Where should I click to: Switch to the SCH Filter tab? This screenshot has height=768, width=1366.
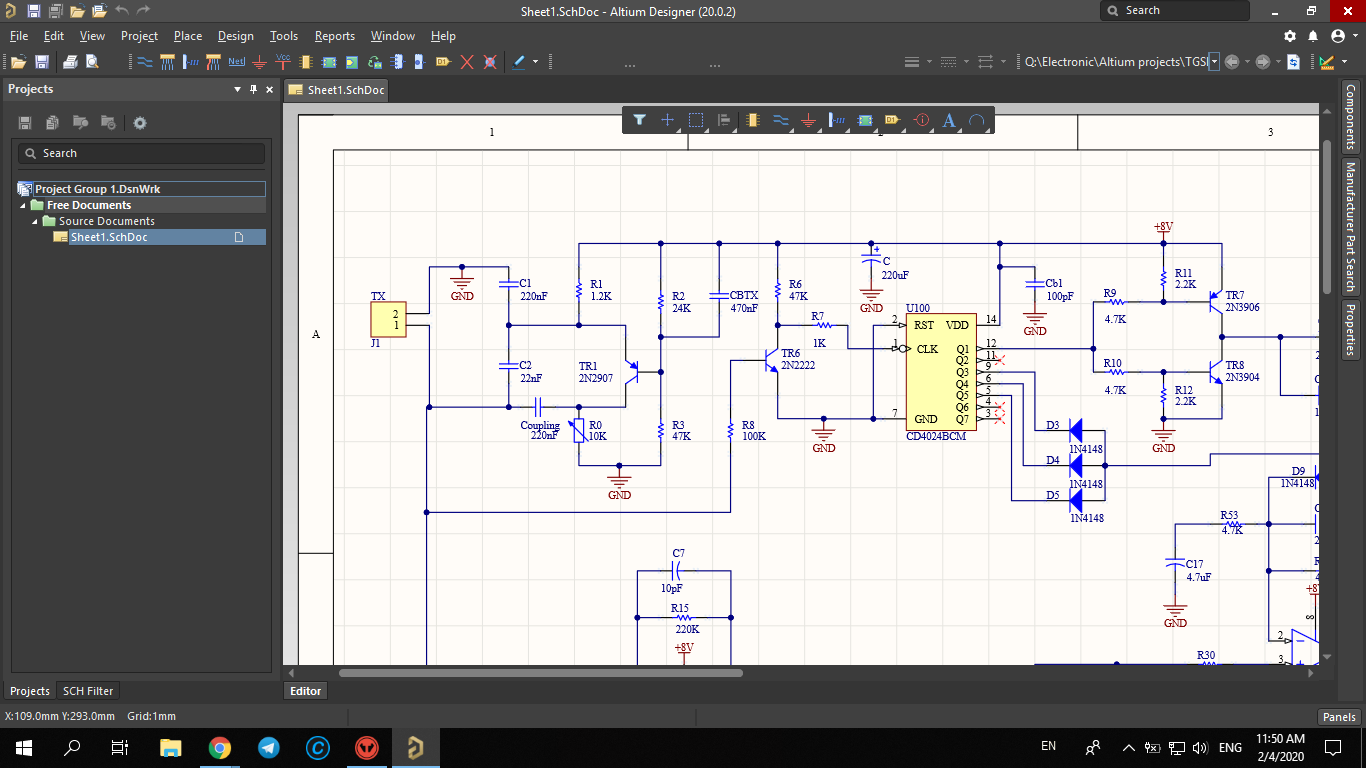point(88,691)
